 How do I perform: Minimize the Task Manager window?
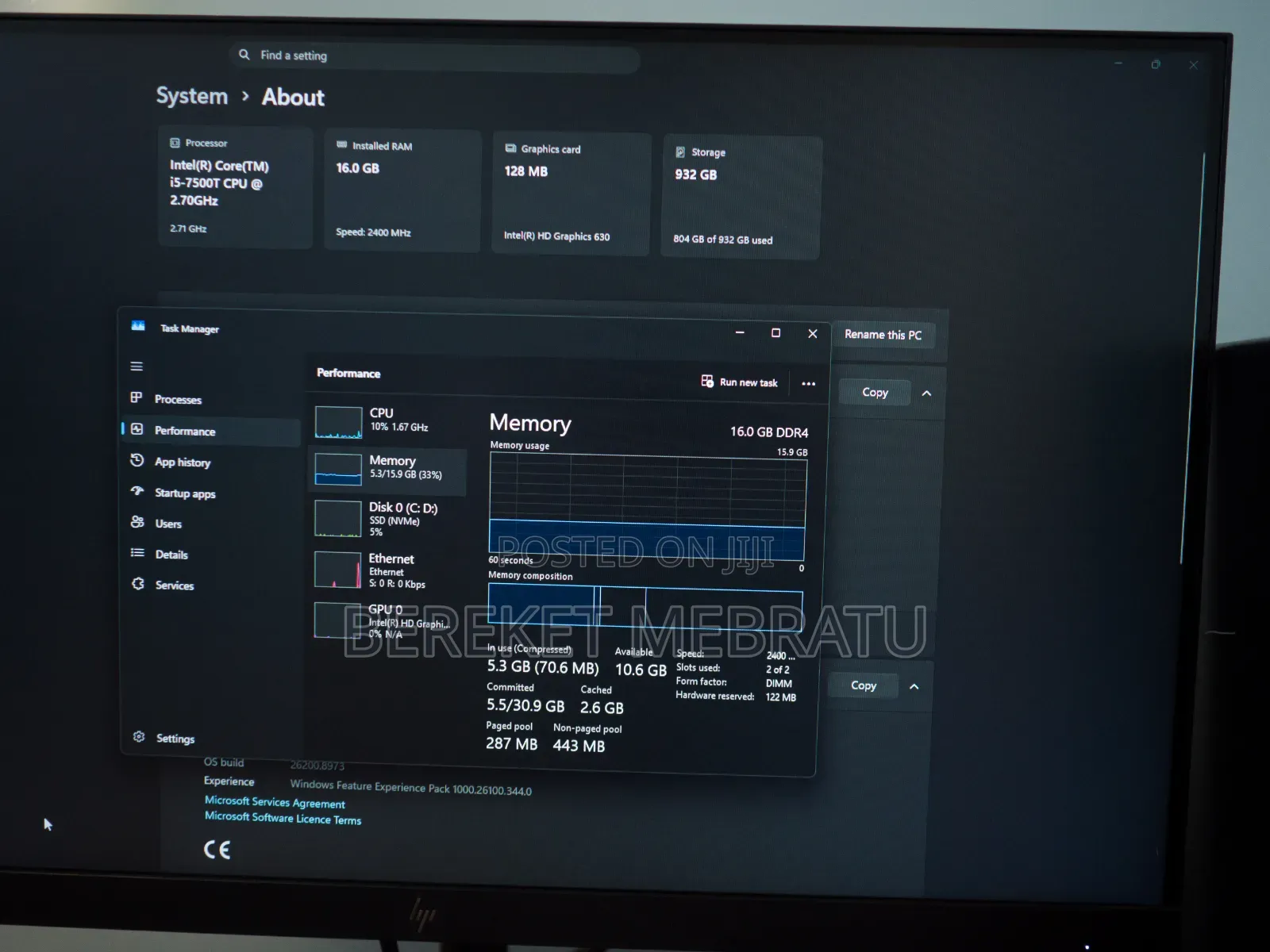point(740,333)
